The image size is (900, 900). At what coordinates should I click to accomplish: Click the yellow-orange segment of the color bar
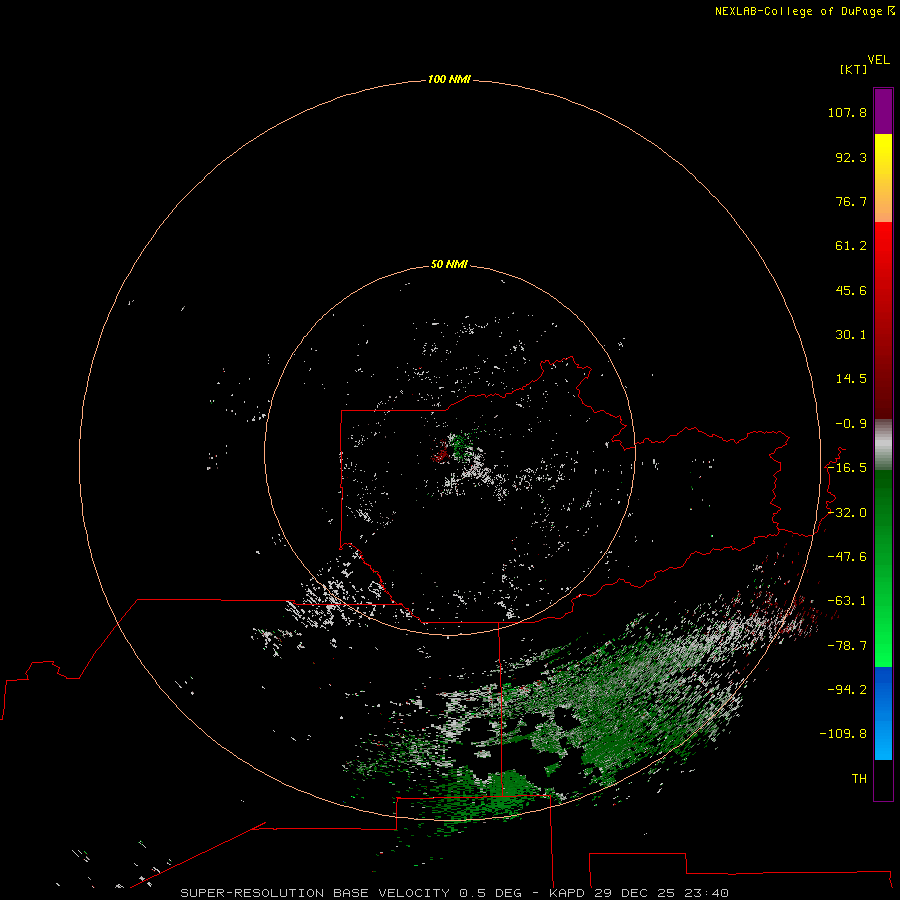[x=883, y=178]
